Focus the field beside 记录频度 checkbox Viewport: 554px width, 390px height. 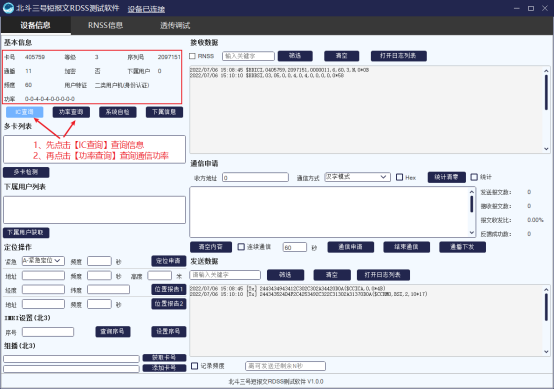[x=285, y=366]
